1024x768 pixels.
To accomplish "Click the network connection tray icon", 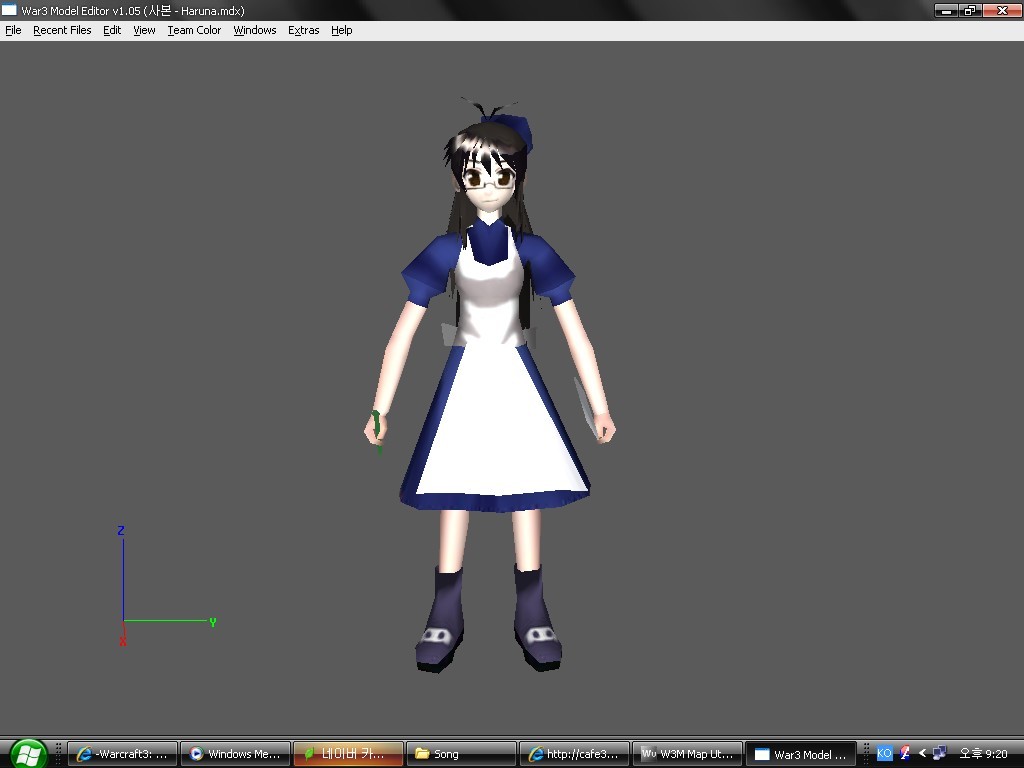I will [x=940, y=753].
